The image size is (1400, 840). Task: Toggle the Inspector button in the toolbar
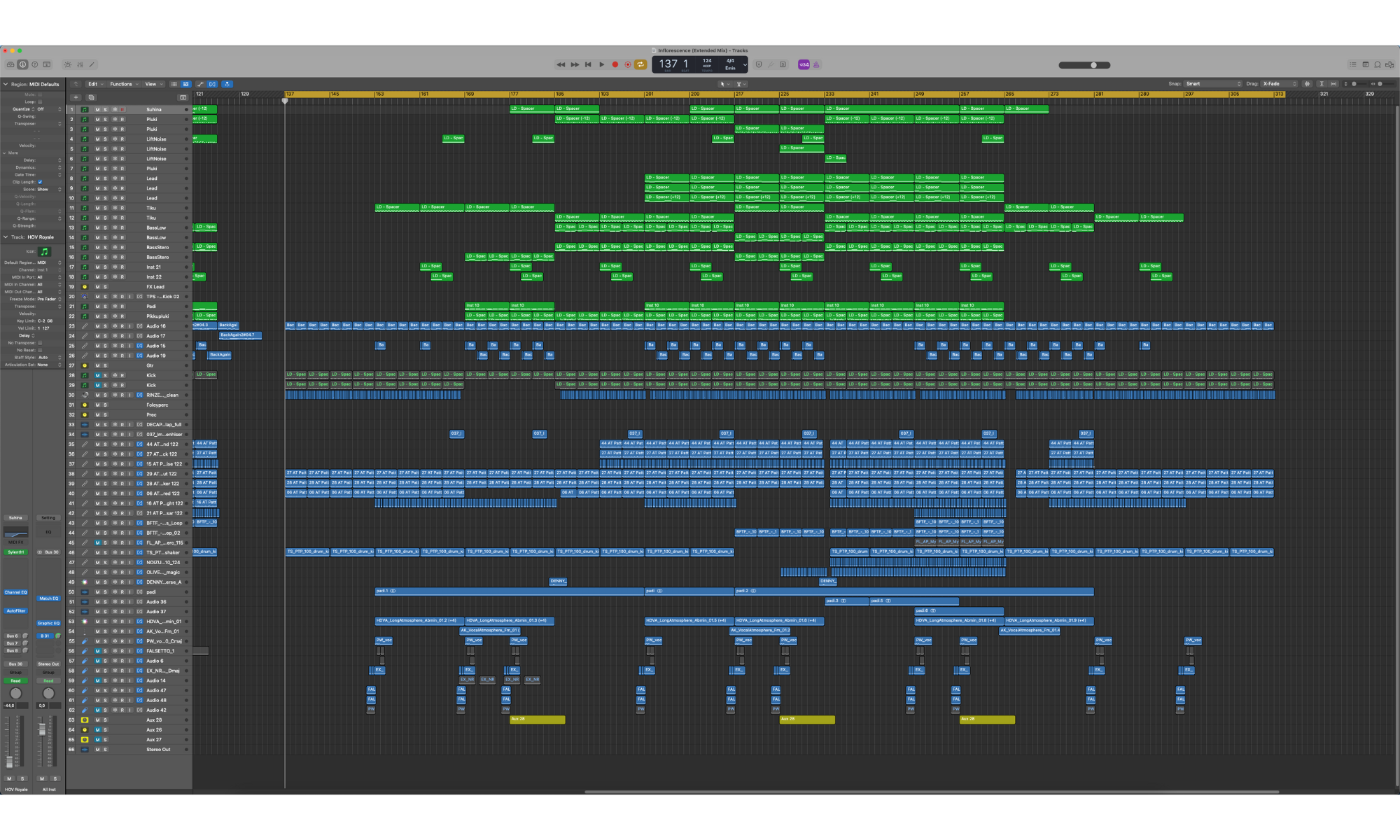(x=22, y=64)
